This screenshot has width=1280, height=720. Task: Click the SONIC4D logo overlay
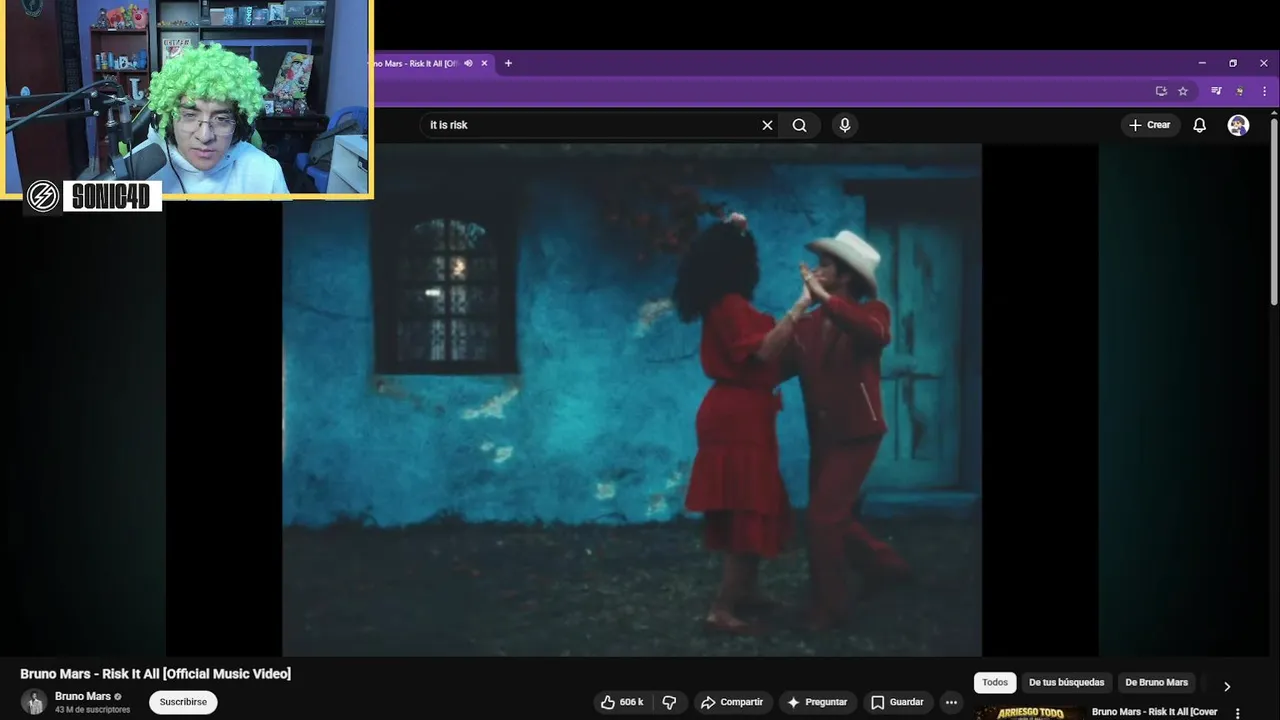point(94,196)
